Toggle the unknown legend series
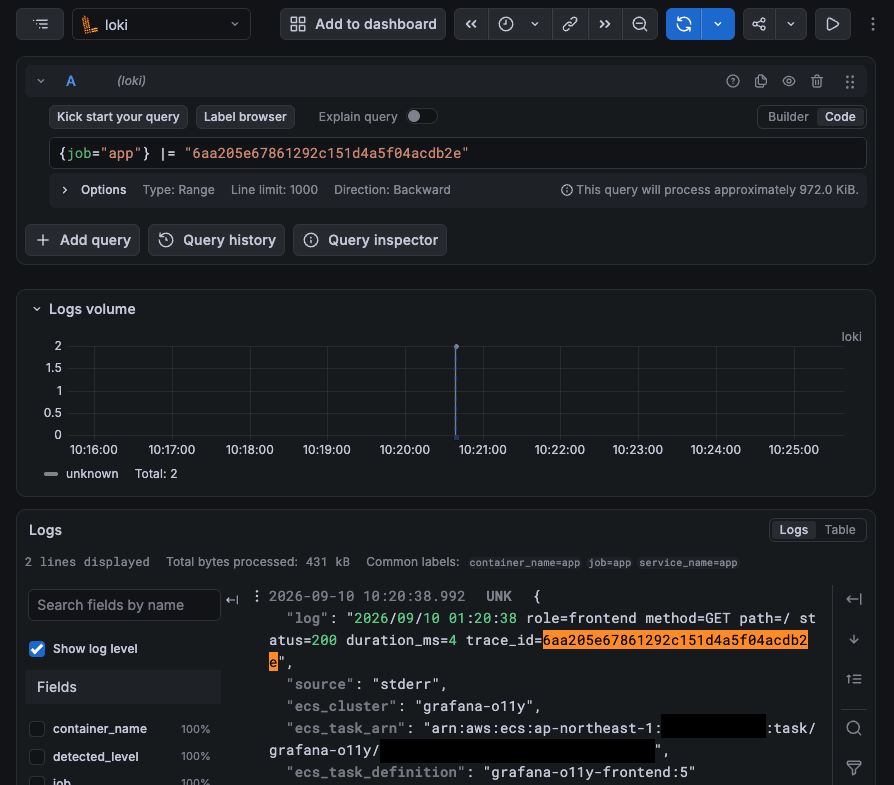The image size is (894, 785). (92, 474)
